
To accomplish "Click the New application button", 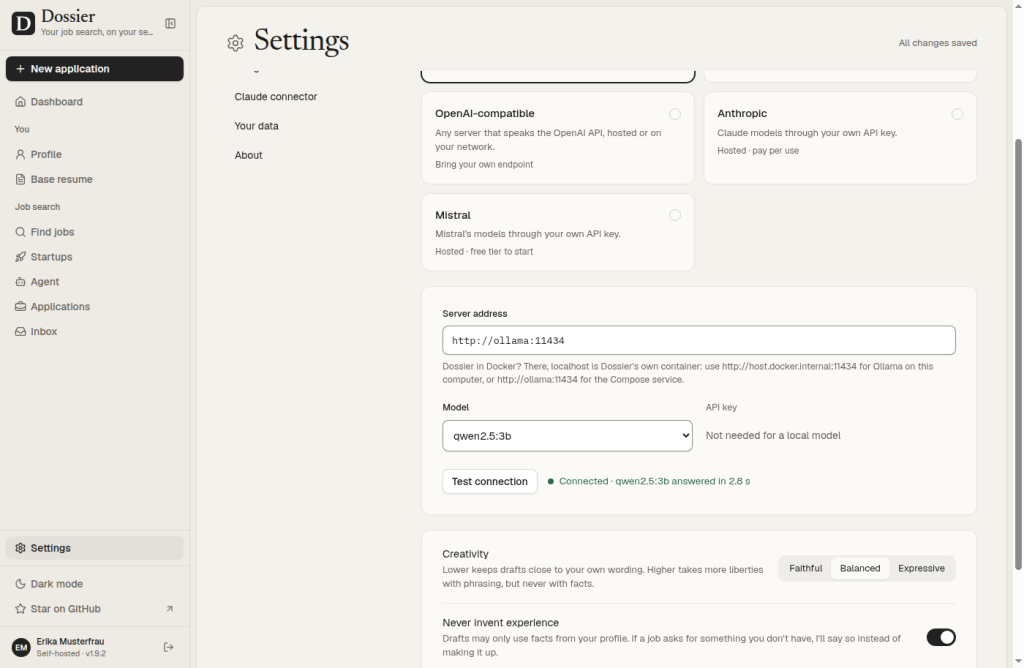I will point(95,69).
